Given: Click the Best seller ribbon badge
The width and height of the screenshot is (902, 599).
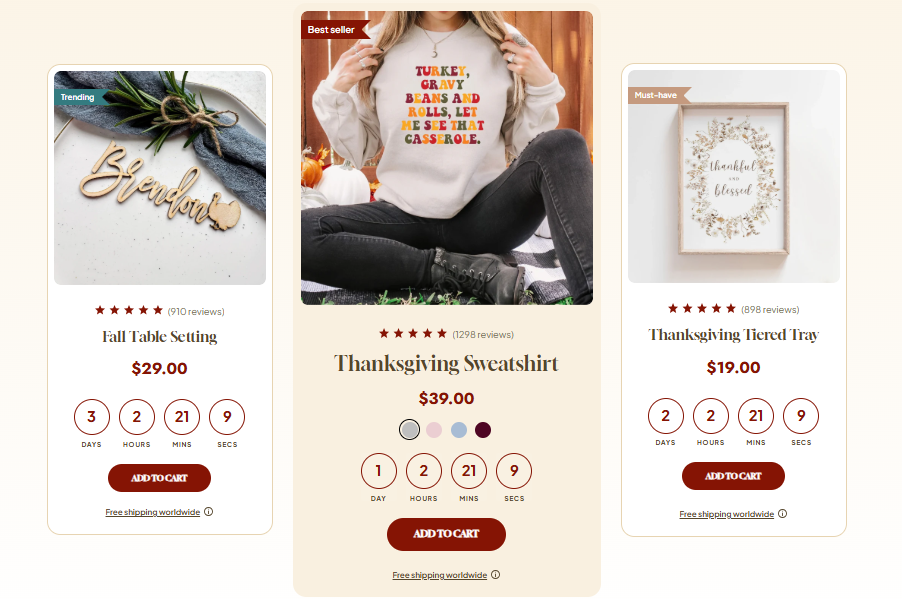Looking at the screenshot, I should 334,29.
